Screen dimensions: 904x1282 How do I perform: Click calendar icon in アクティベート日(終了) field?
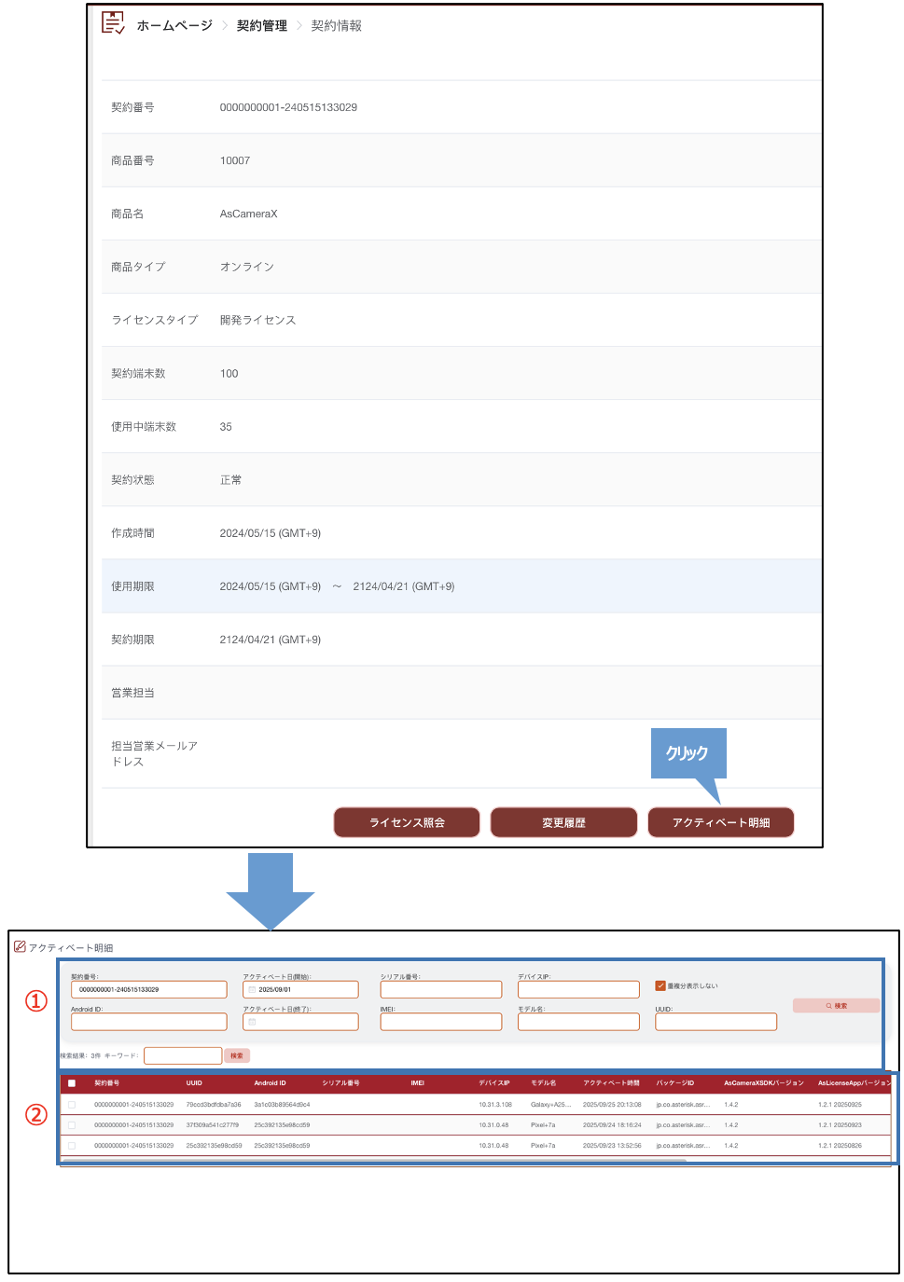coord(252,1022)
